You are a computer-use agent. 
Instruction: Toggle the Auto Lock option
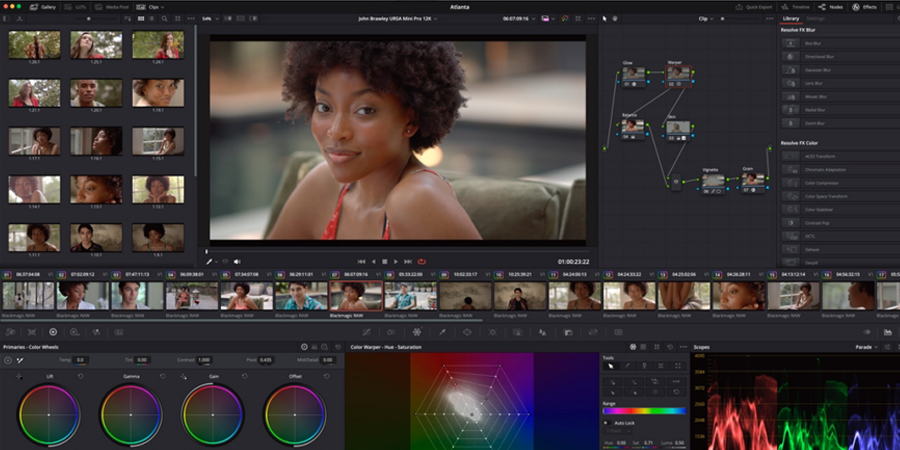(606, 423)
